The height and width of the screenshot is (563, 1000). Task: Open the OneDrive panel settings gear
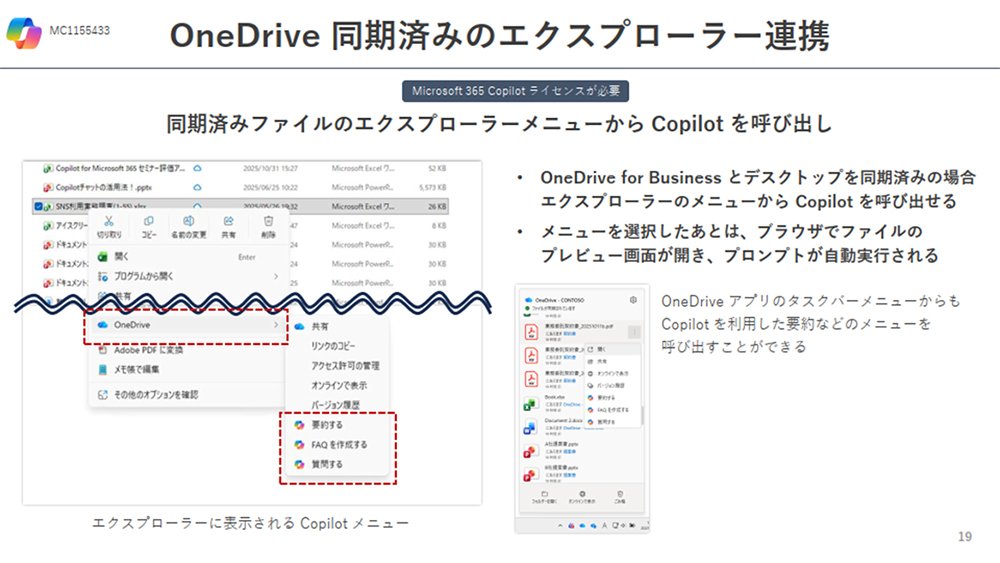[633, 300]
